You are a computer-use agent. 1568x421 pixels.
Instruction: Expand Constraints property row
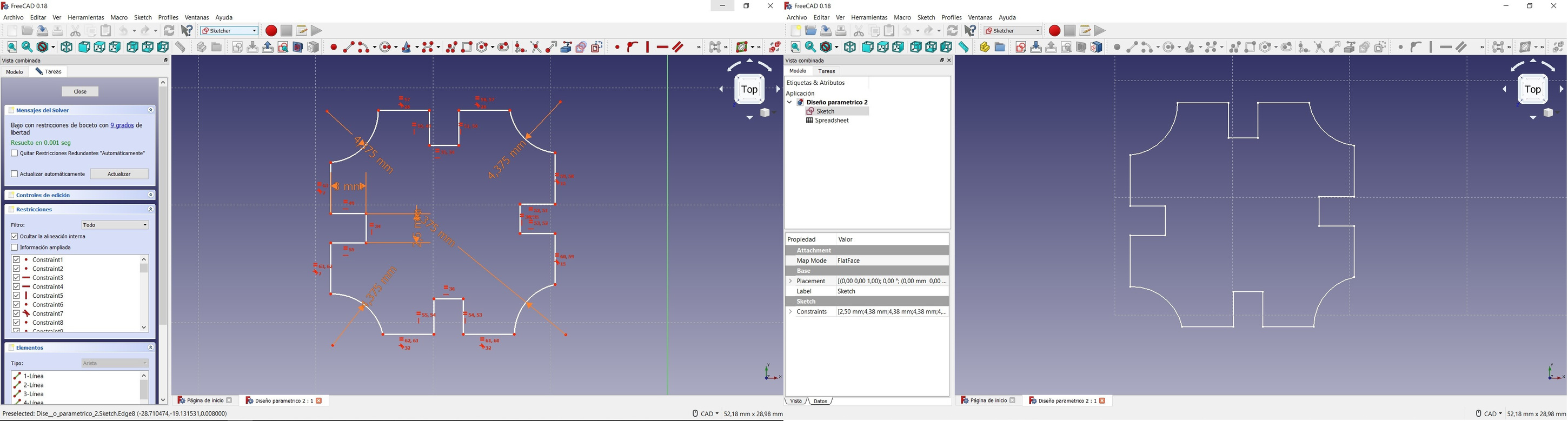(x=790, y=311)
